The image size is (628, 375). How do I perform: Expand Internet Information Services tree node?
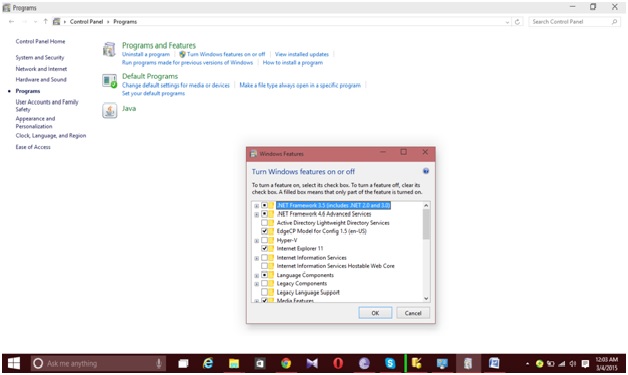[256, 258]
